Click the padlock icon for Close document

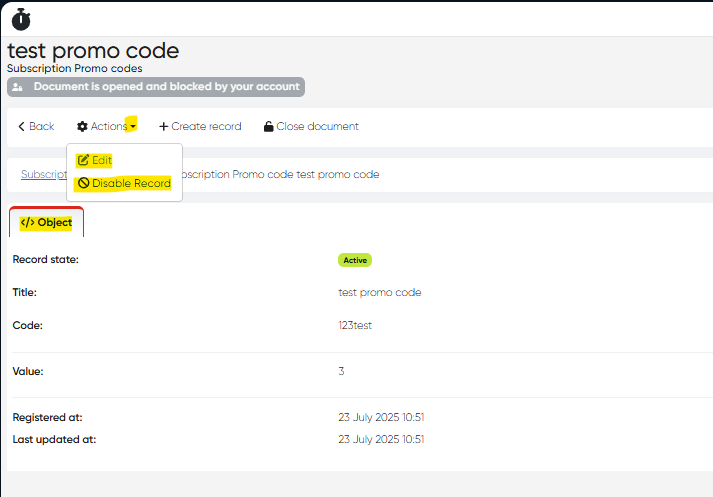268,127
